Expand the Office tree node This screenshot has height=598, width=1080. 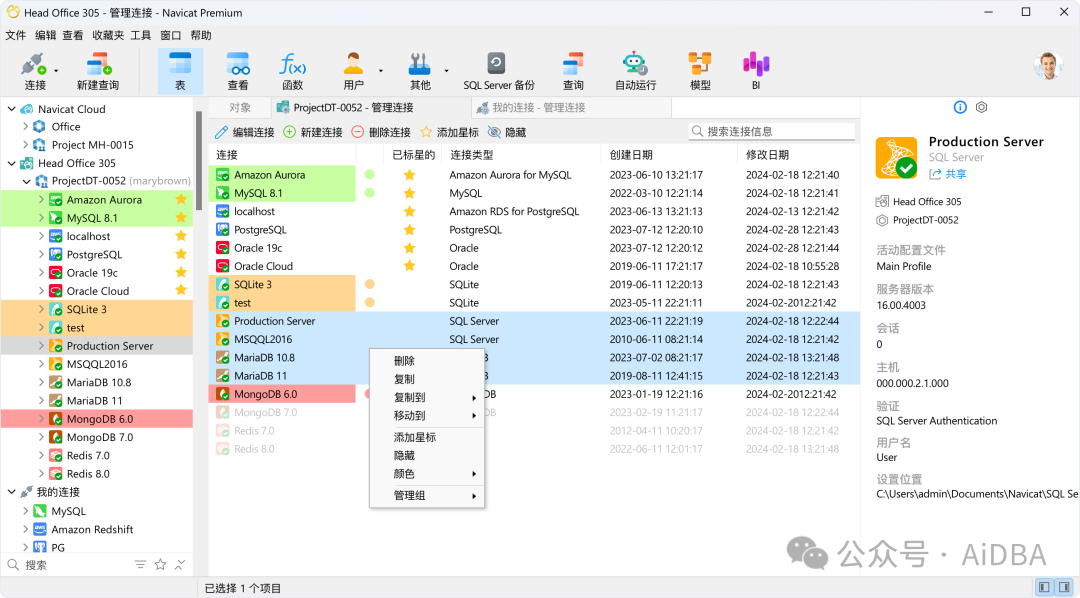click(25, 127)
